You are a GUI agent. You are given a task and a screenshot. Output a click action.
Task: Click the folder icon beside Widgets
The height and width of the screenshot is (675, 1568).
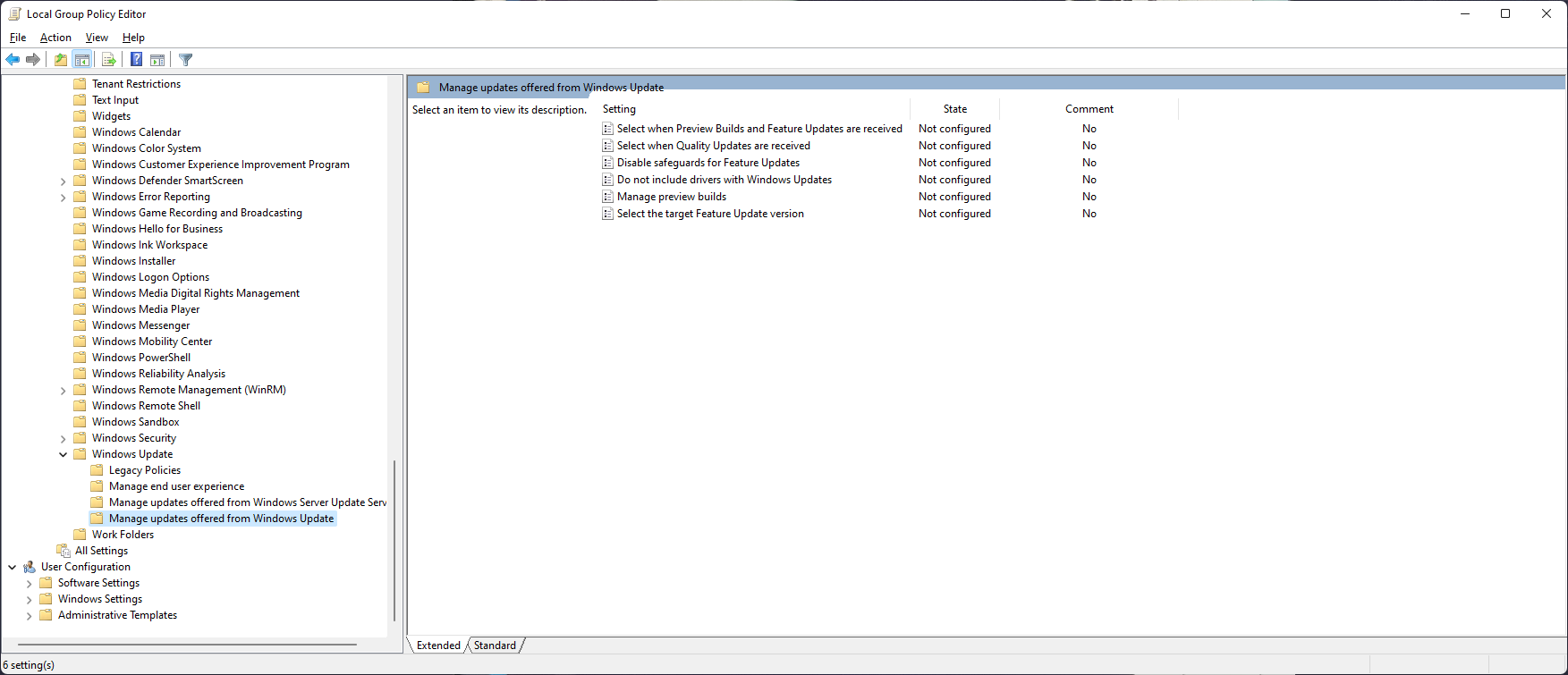(x=80, y=116)
